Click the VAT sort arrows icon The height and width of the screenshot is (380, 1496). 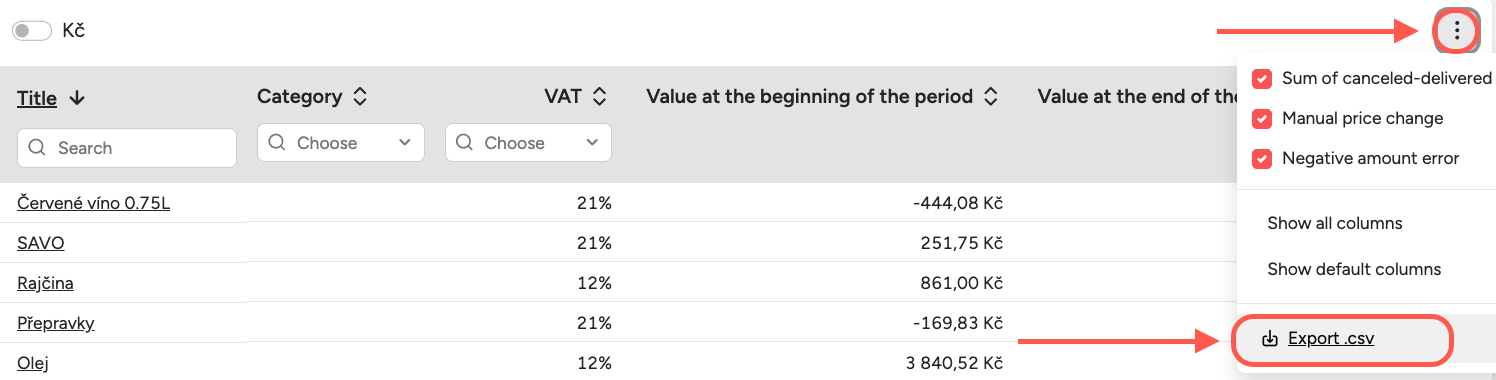coord(599,97)
